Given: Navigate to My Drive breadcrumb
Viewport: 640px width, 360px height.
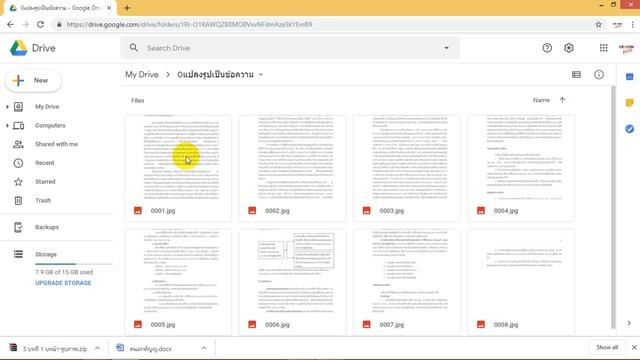Looking at the screenshot, I should click(142, 75).
